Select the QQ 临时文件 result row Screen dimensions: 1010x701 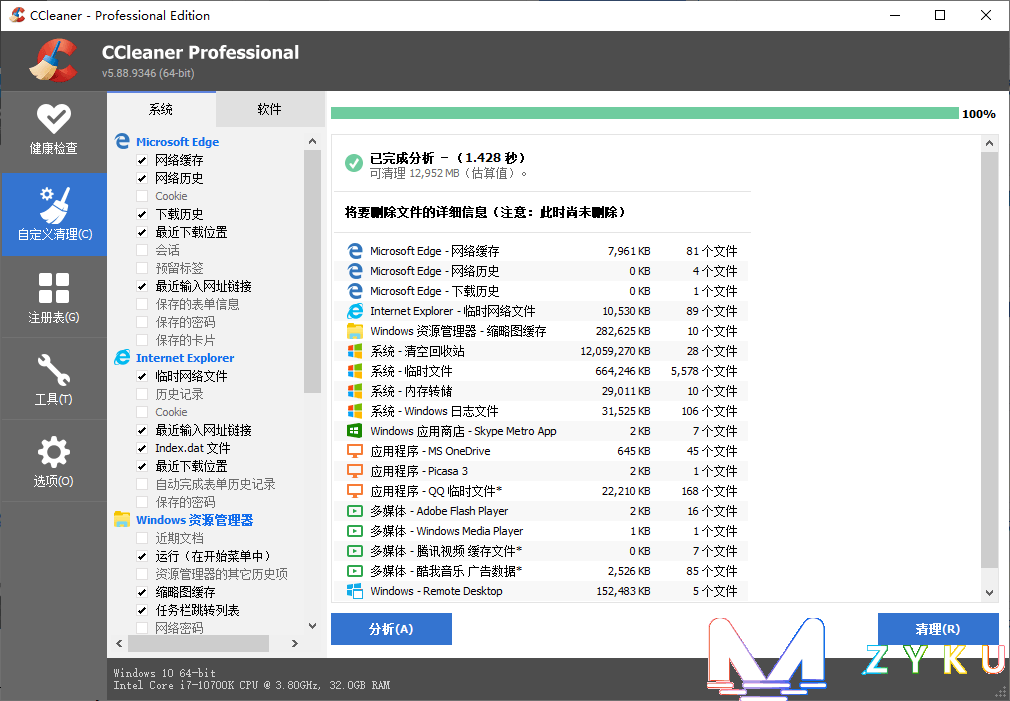[542, 491]
